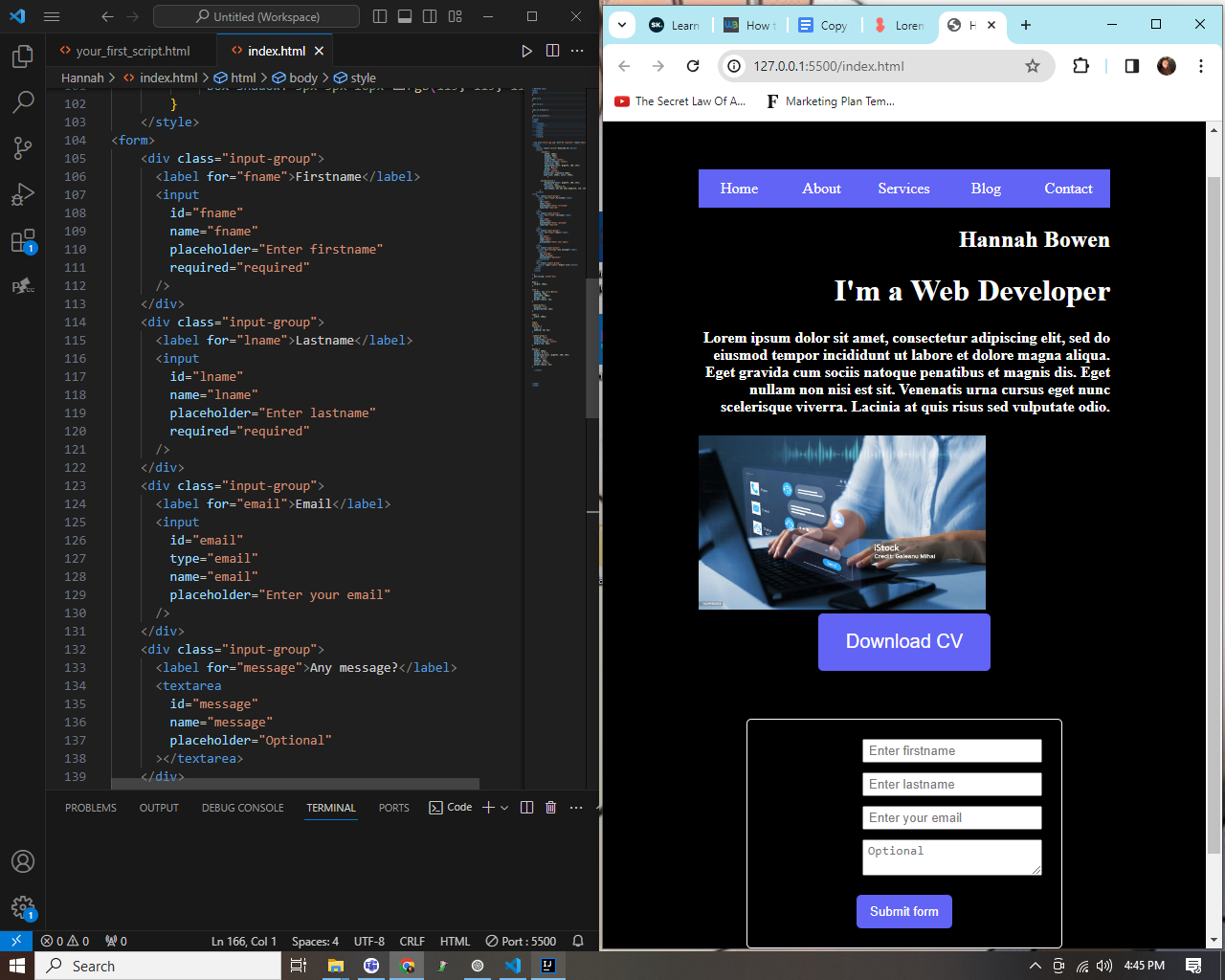This screenshot has width=1225, height=980.
Task: Open the VS Code Explorer panel
Action: click(x=23, y=56)
